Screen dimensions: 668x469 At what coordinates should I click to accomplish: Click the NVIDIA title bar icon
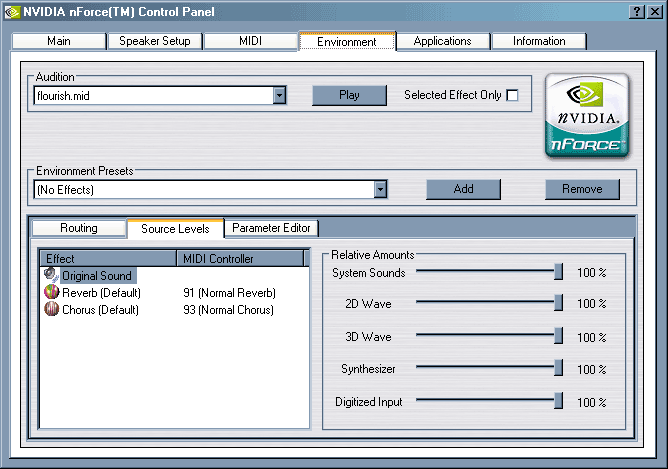12,12
